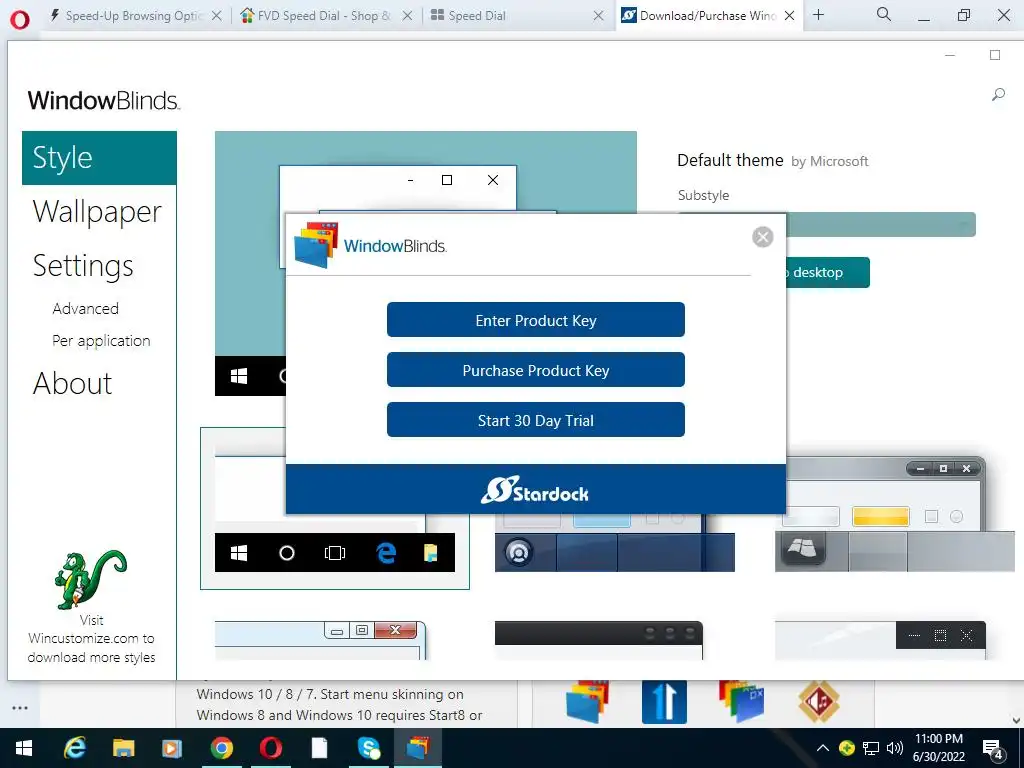Click the Purchase Product Key button
The width and height of the screenshot is (1024, 768).
536,370
